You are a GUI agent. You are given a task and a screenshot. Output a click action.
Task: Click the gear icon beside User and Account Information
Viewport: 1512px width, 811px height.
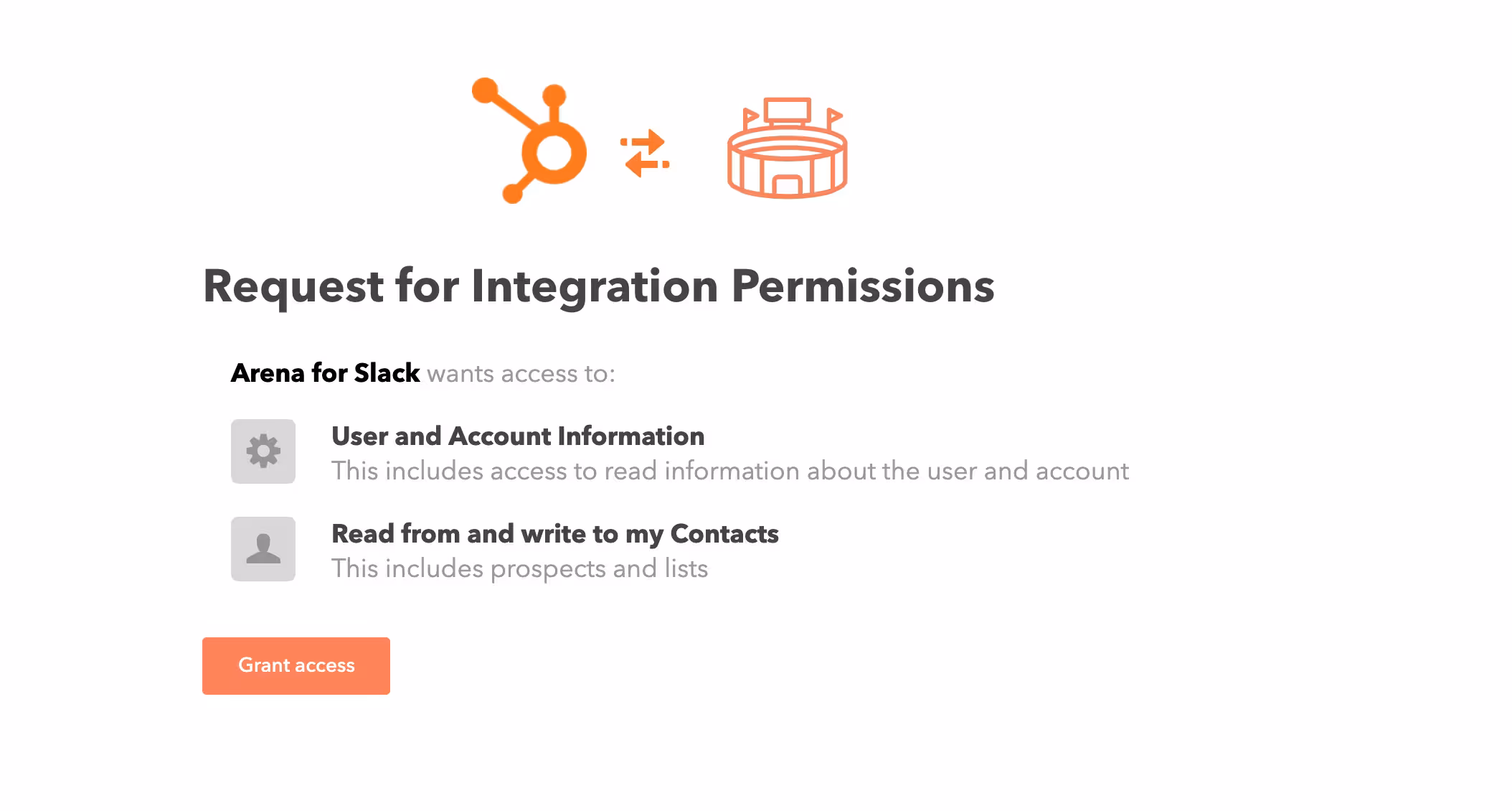[x=263, y=451]
